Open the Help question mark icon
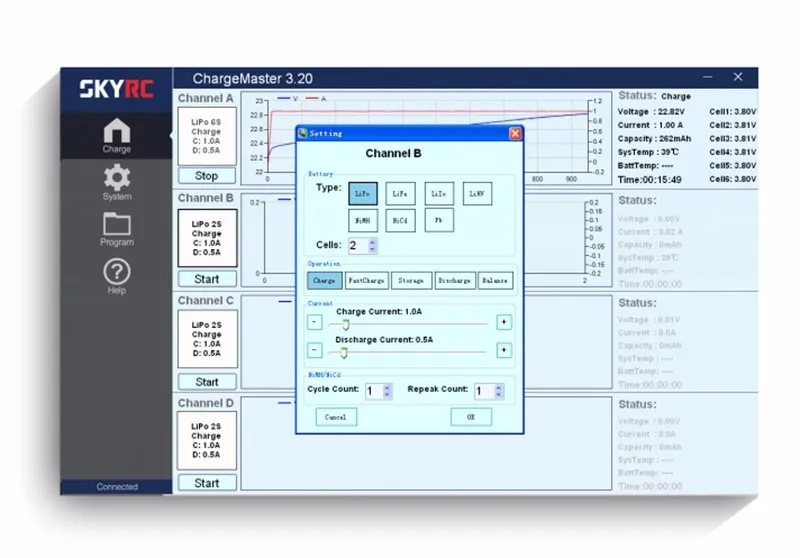The width and height of the screenshot is (800, 558). pyautogui.click(x=117, y=276)
